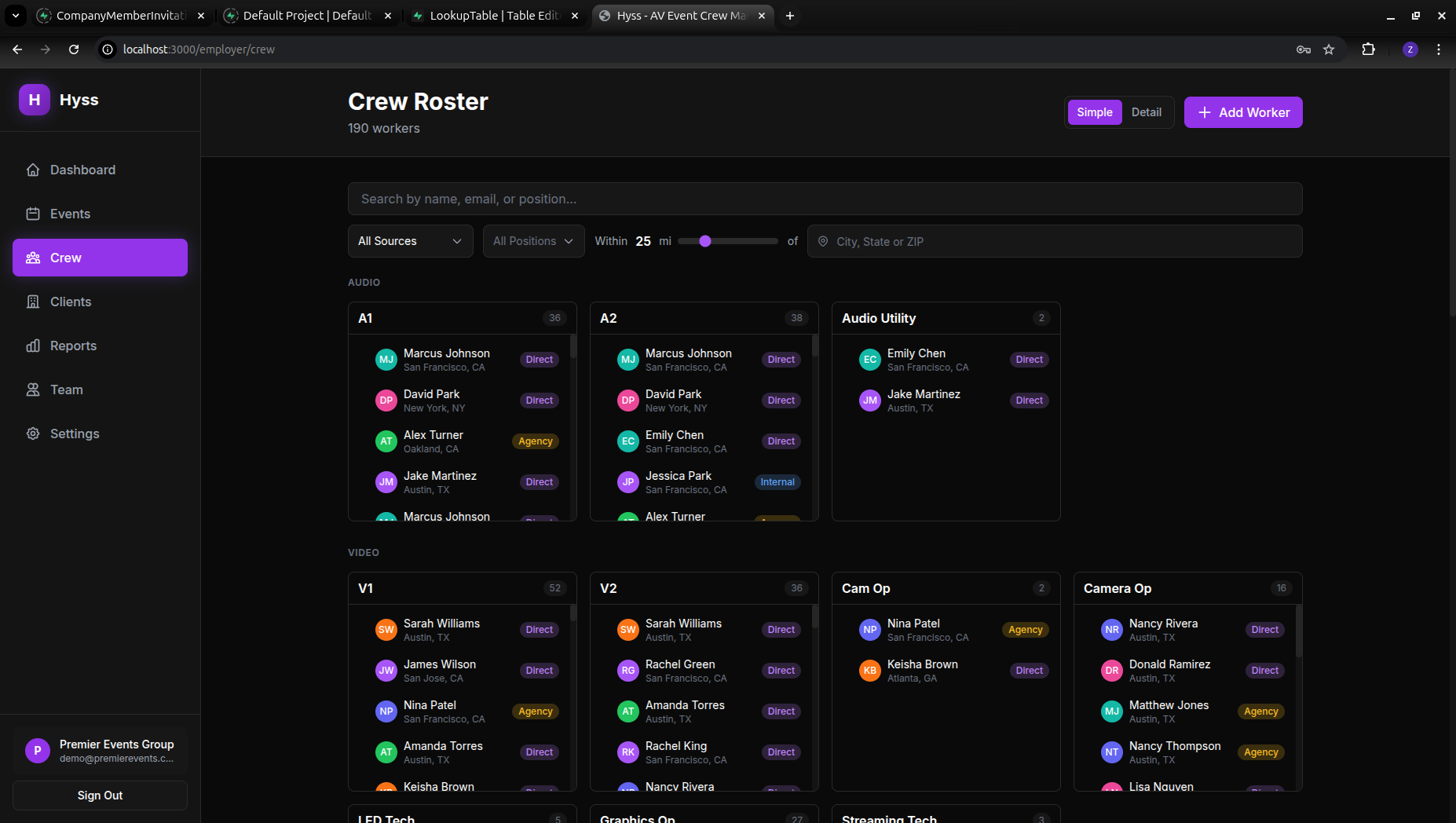The height and width of the screenshot is (823, 1456).
Task: Click the site info icon before localhost URL
Action: pyautogui.click(x=108, y=49)
